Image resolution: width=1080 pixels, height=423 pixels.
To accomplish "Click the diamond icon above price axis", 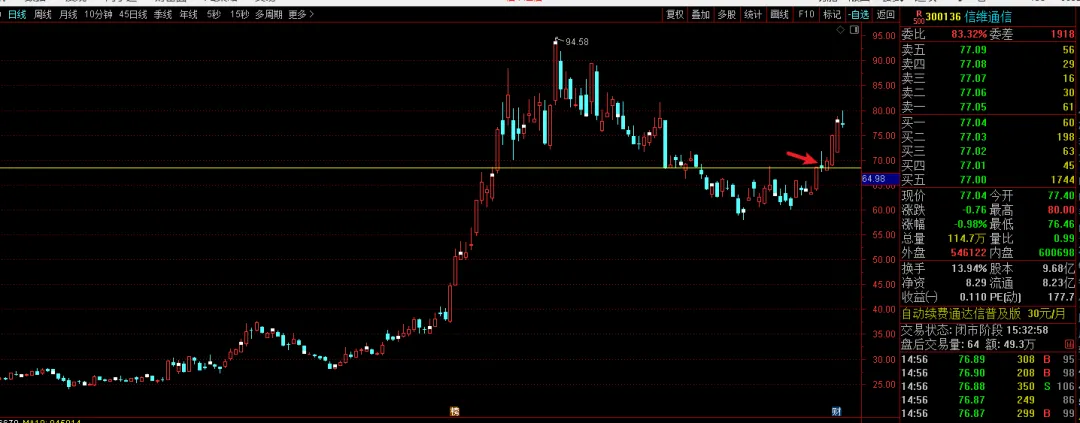I will pyautogui.click(x=840, y=30).
